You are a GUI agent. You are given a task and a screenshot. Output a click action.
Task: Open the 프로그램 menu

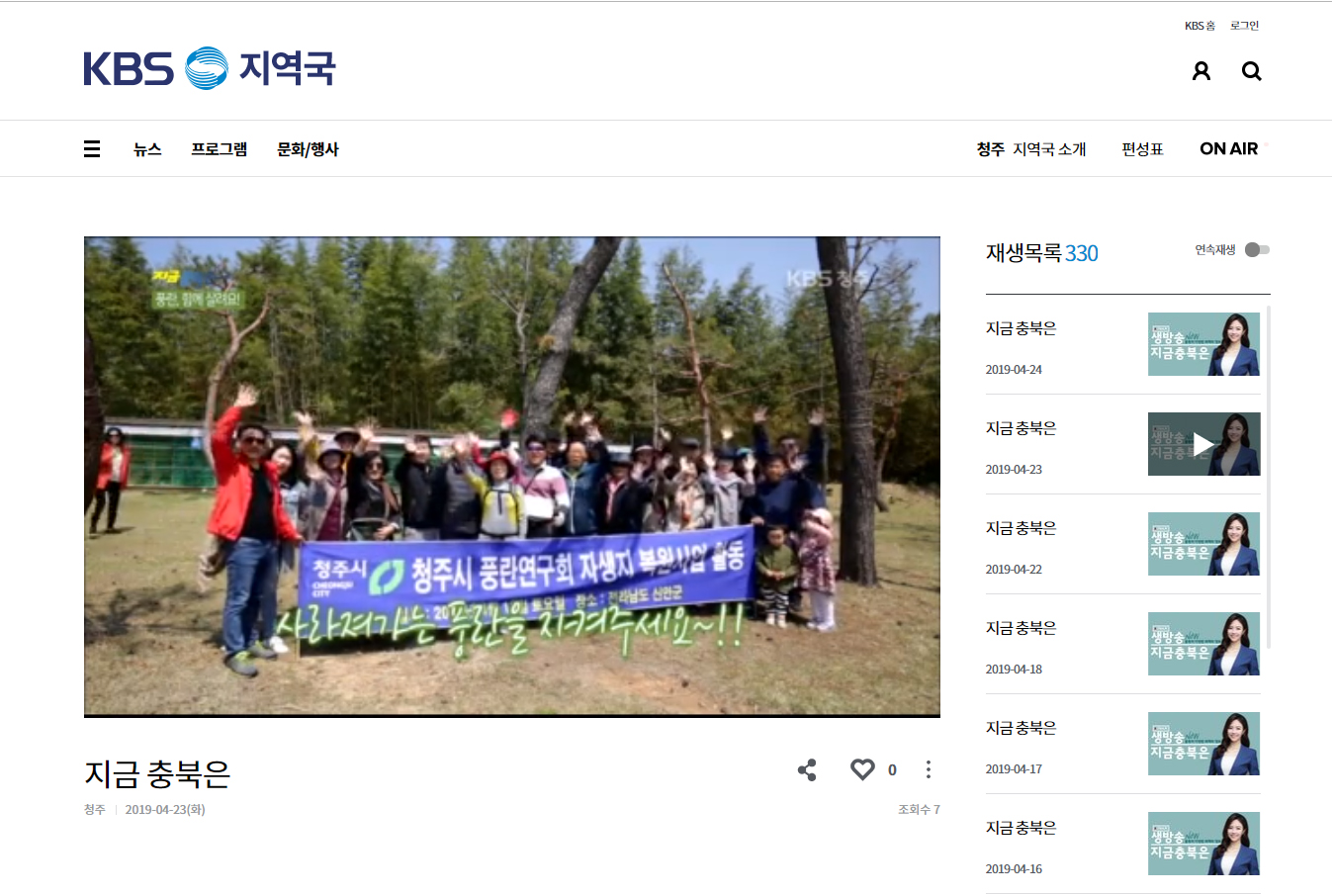pyautogui.click(x=220, y=149)
